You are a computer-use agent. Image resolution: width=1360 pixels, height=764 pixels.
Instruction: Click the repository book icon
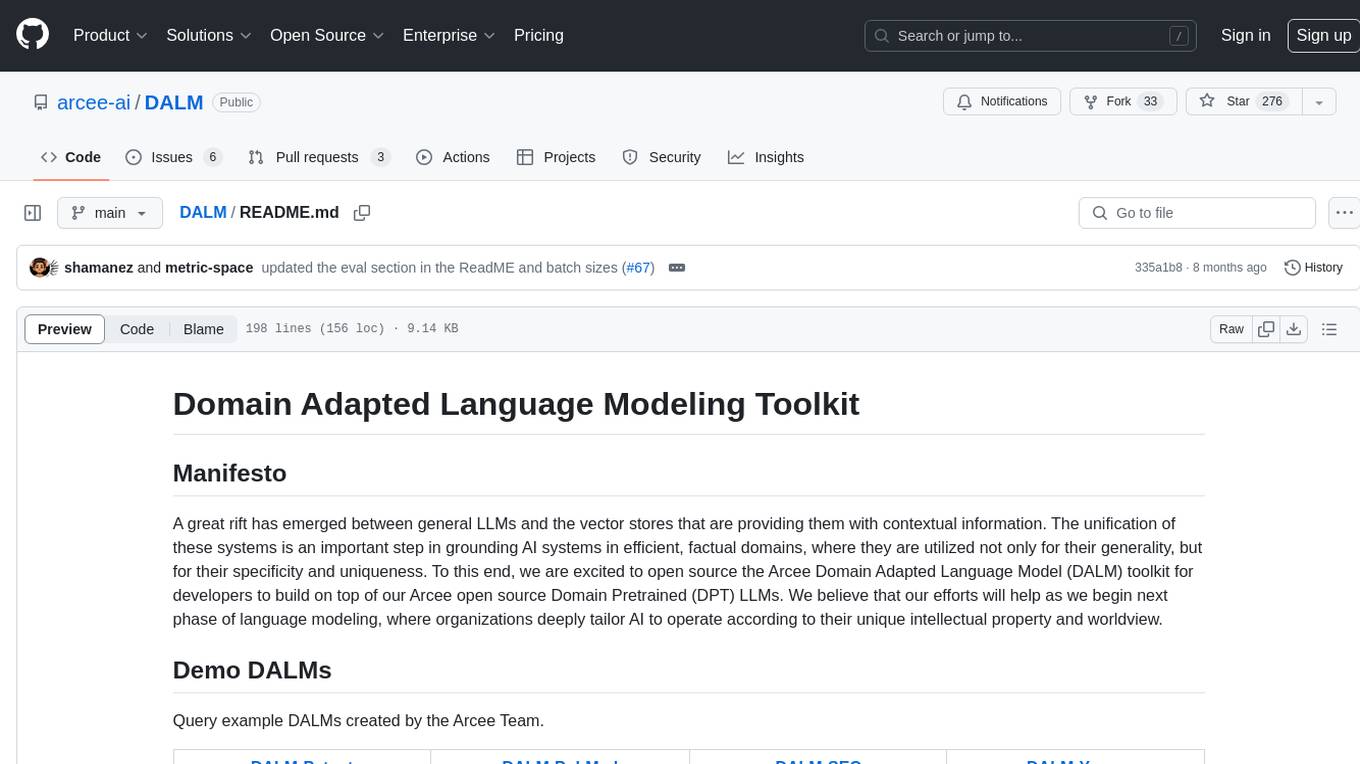[x=40, y=102]
